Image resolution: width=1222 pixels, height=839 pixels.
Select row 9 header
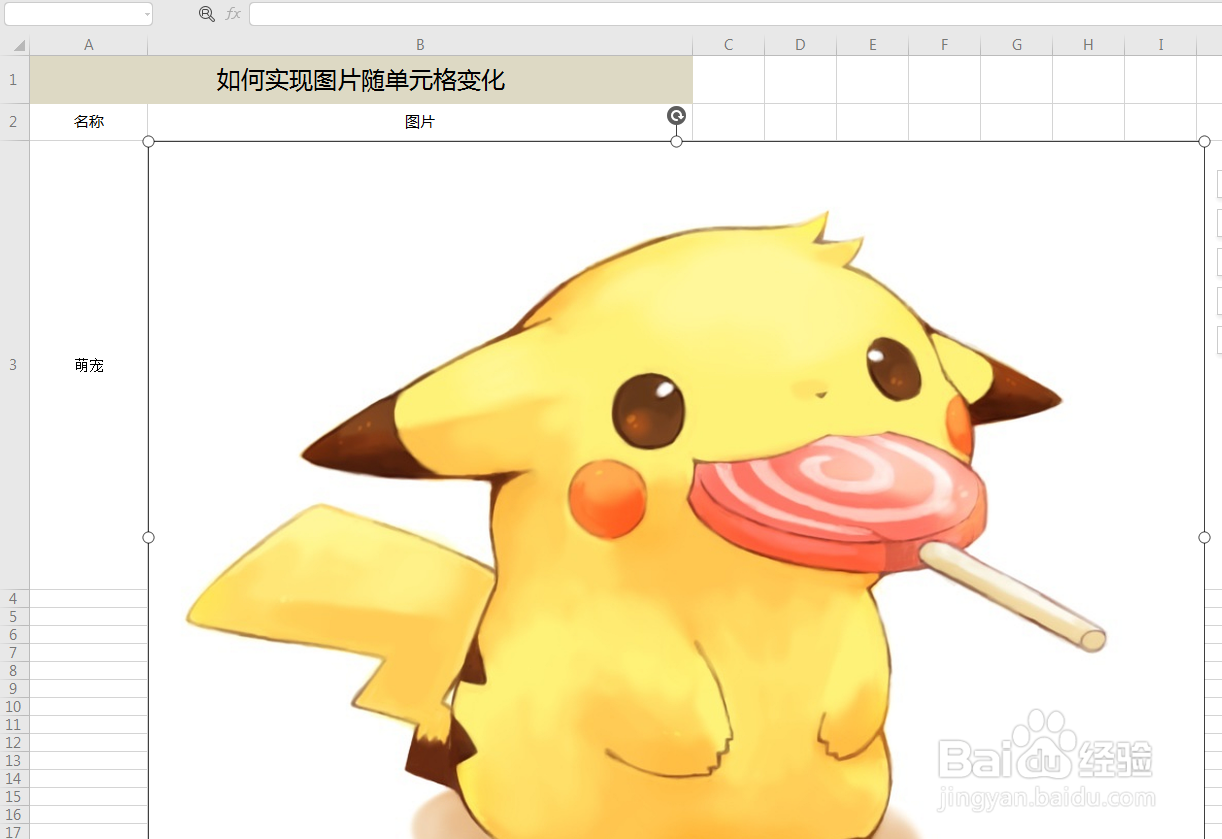coord(14,688)
